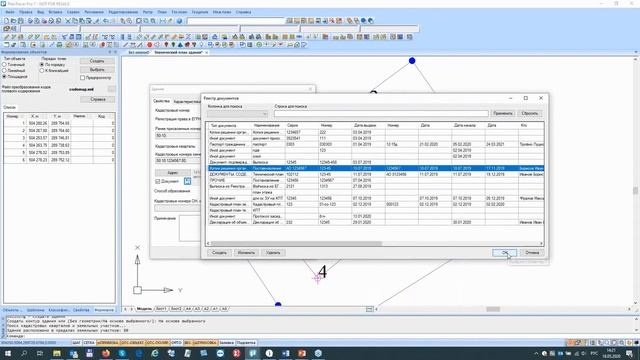
Task: Toggle ВЕС lineweight in status bar
Action: [187, 343]
